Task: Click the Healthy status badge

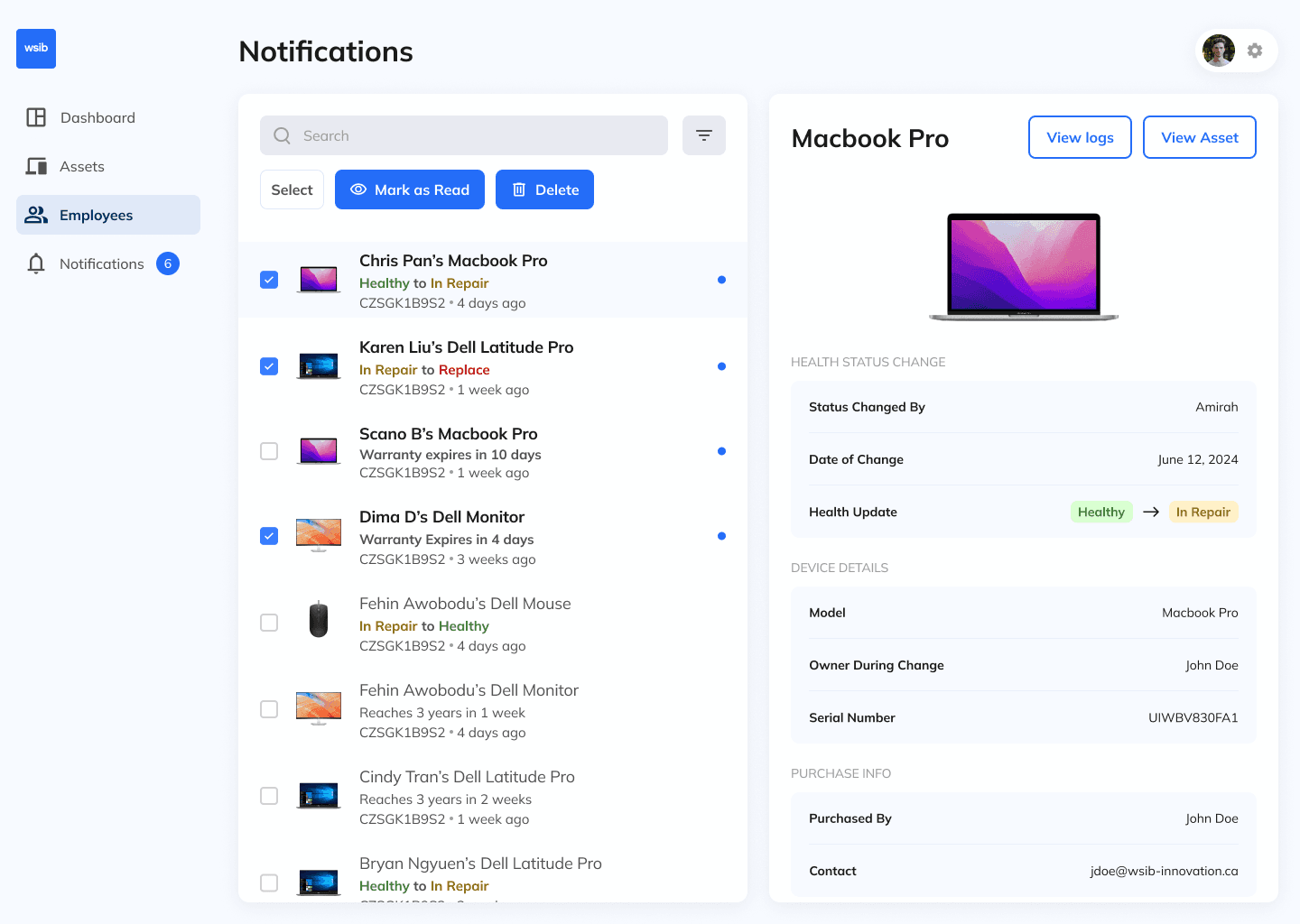Action: pyautogui.click(x=1101, y=512)
